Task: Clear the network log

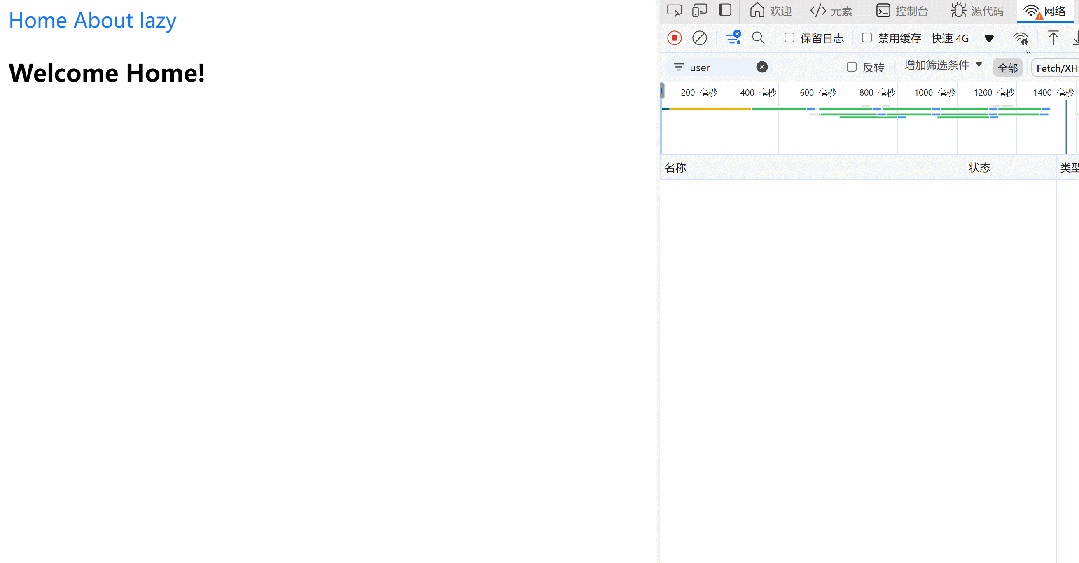Action: point(700,38)
